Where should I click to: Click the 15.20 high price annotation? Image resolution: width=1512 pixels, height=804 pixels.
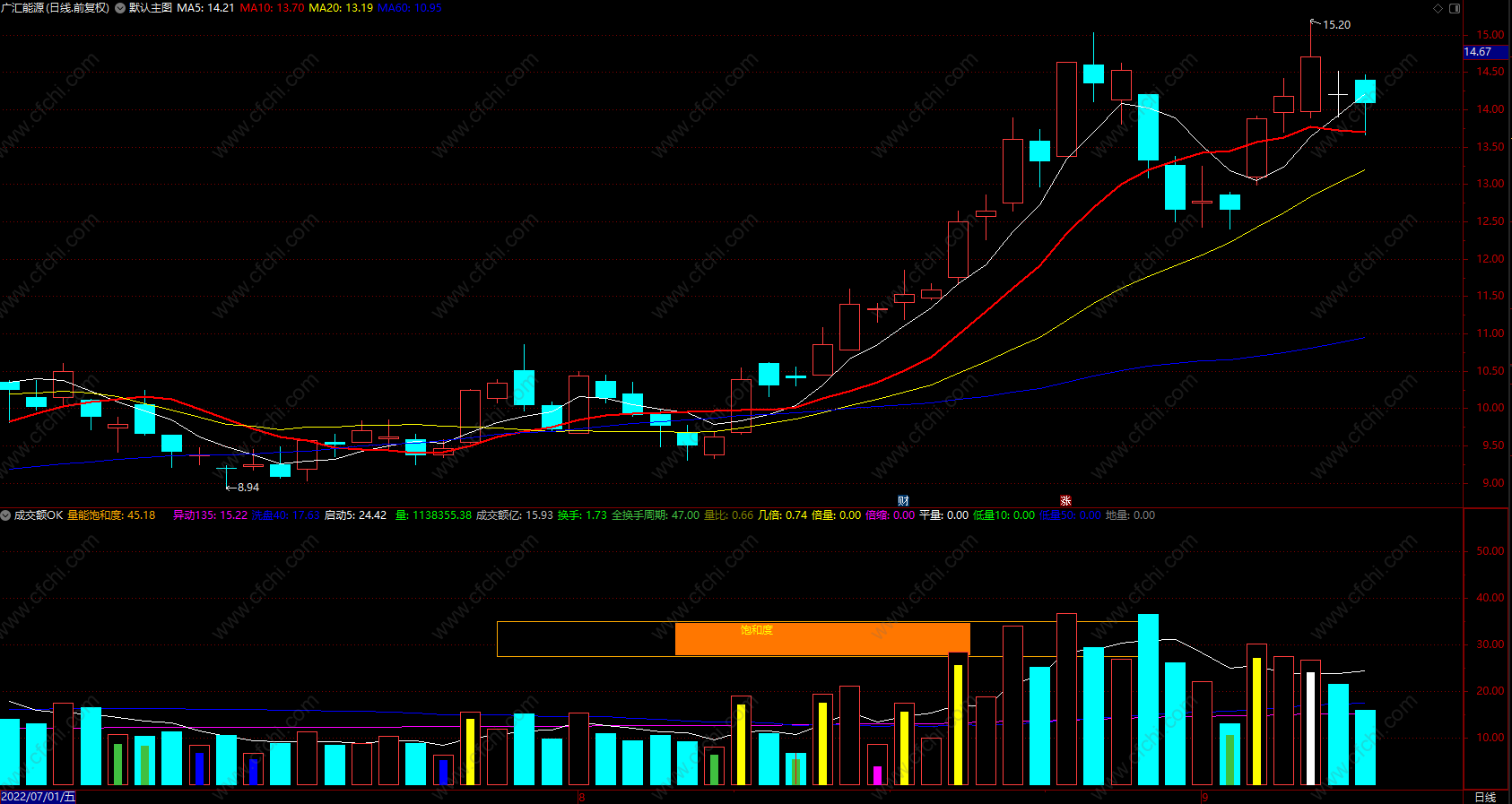1336,25
